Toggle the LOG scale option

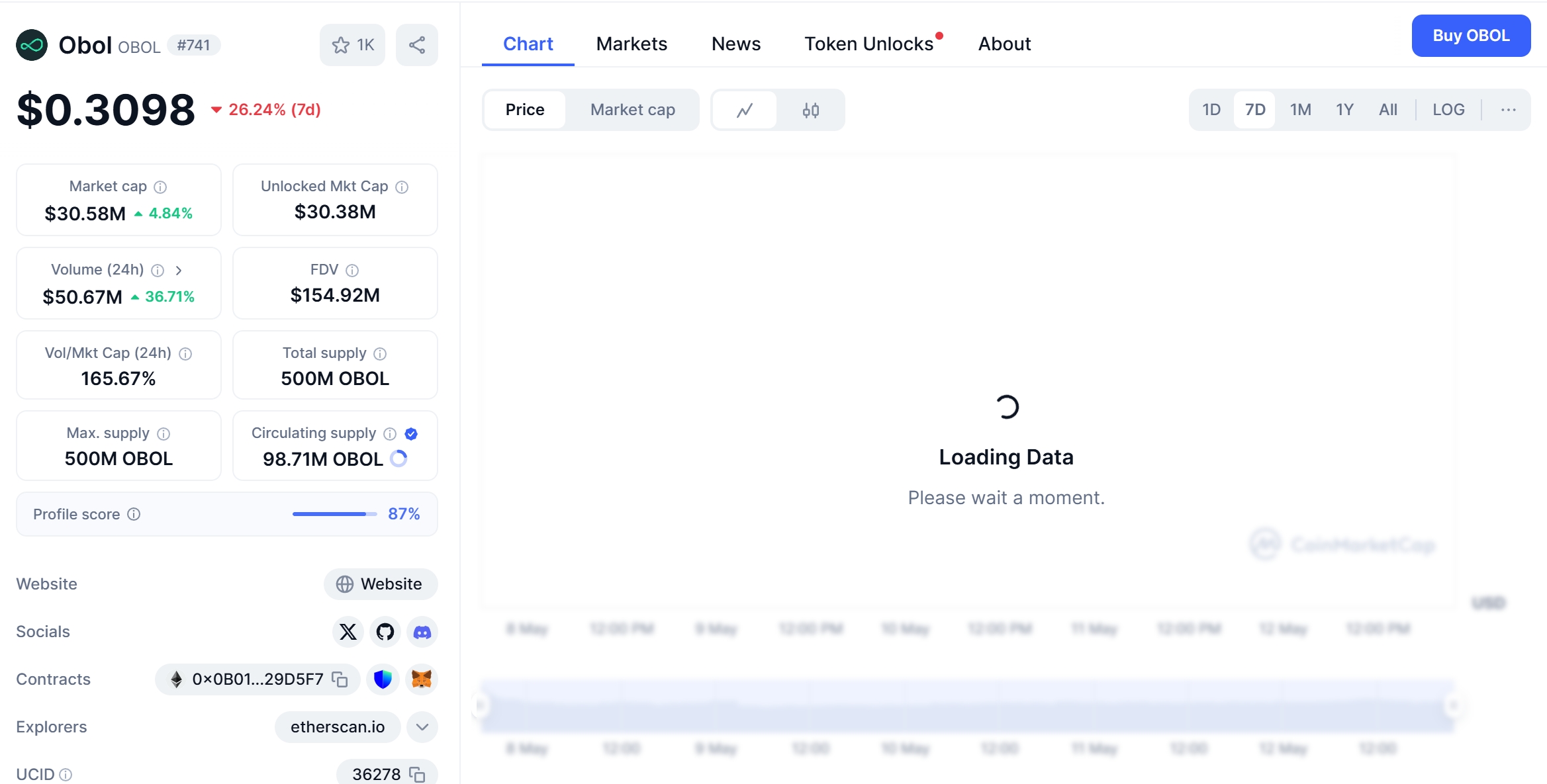1448,110
